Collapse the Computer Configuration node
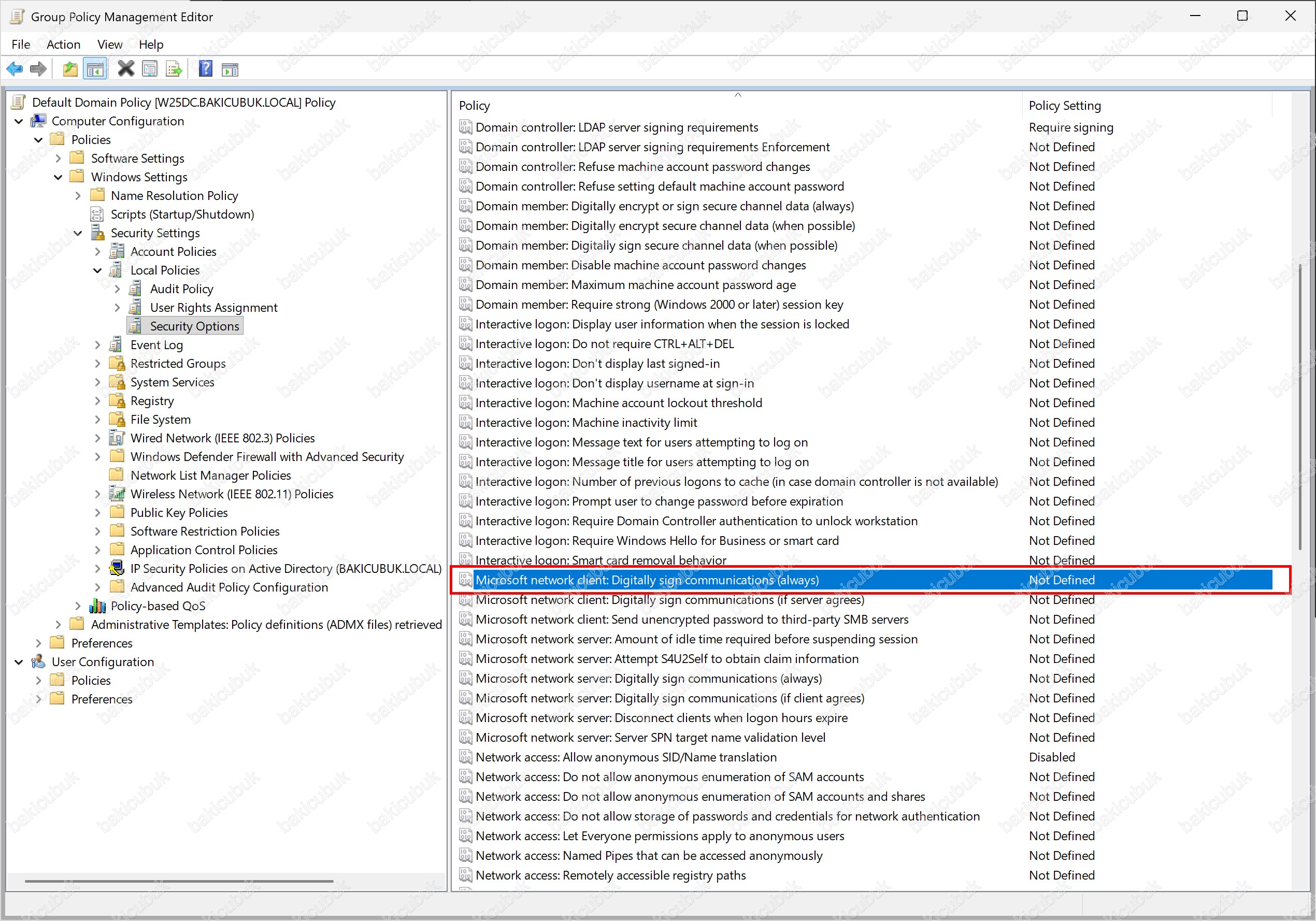 pos(19,122)
